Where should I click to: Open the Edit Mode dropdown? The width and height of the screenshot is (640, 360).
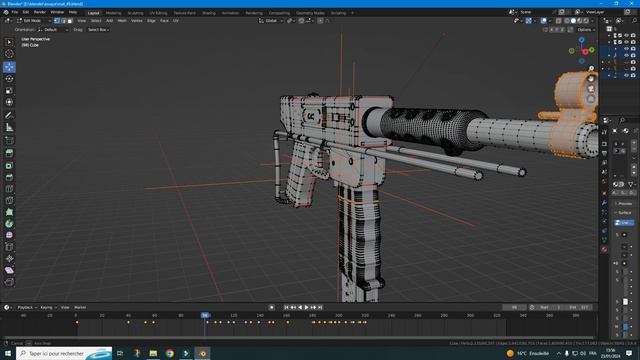click(34, 20)
